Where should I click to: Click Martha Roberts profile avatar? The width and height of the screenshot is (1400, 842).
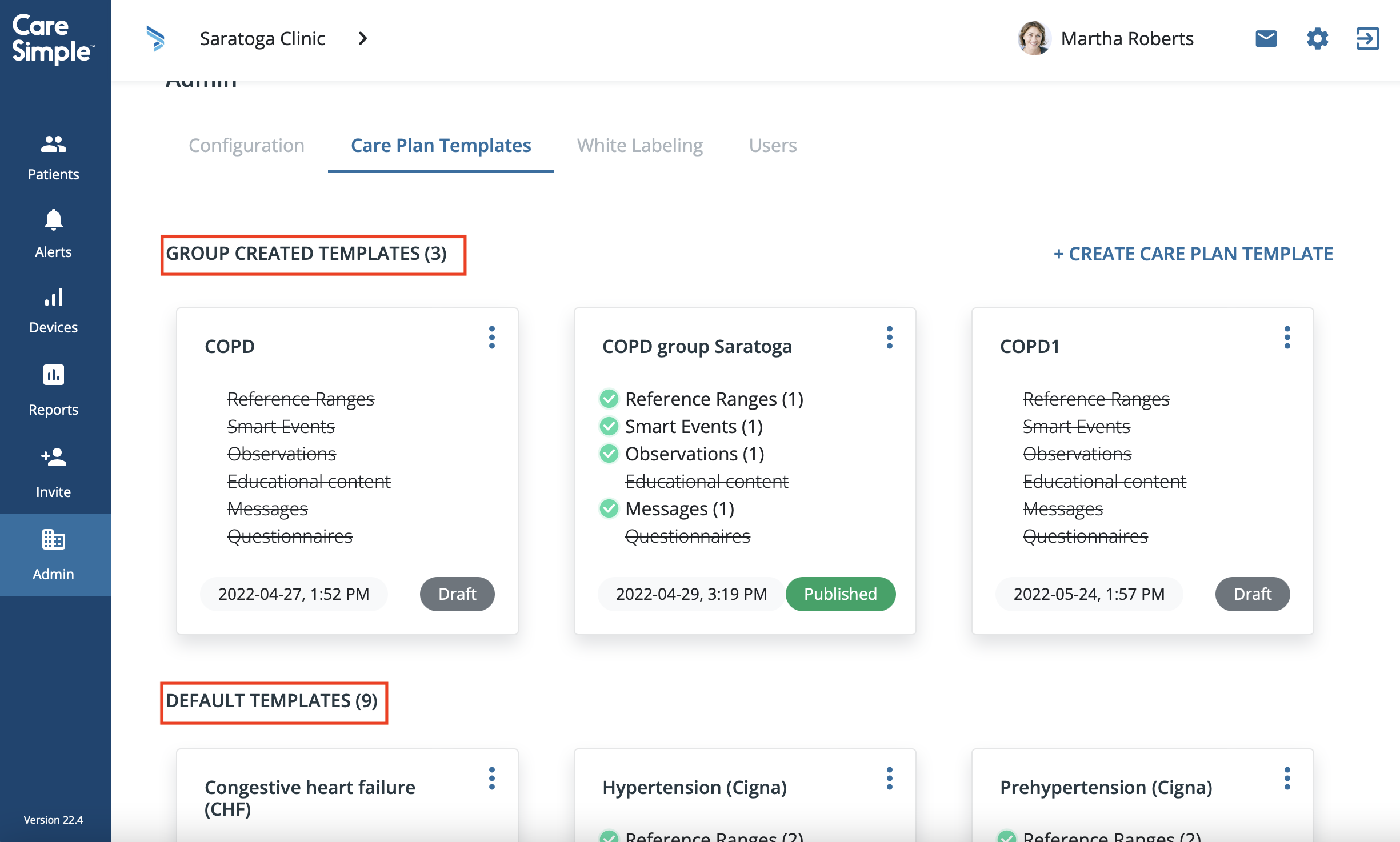tap(1033, 39)
